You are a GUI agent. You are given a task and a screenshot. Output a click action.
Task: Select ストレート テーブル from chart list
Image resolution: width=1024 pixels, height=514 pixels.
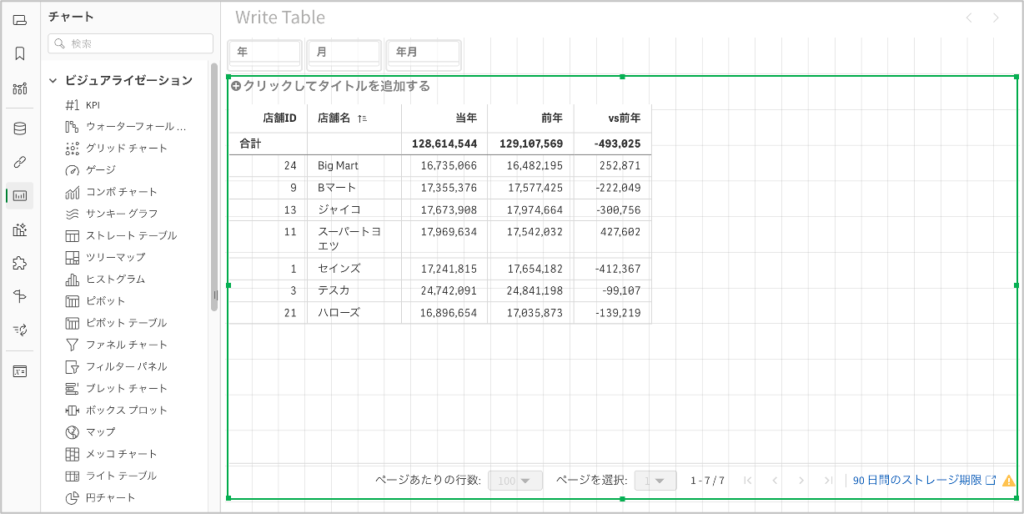point(131,236)
